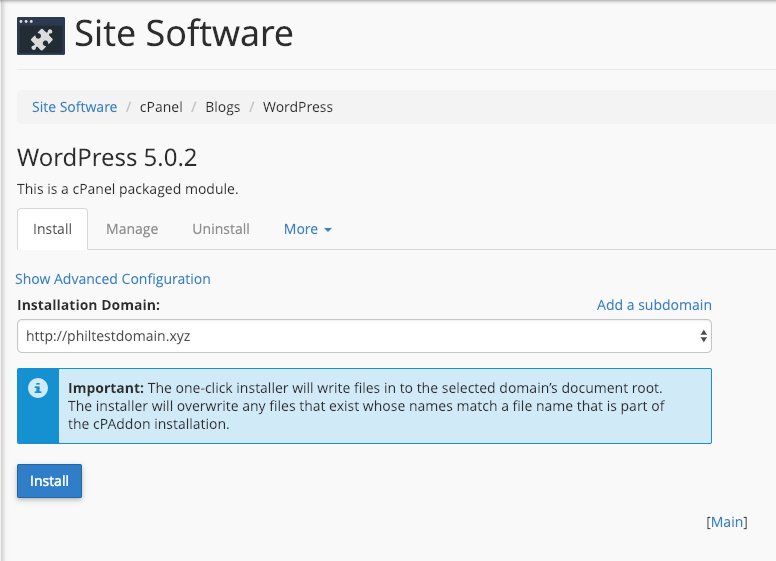
Task: Click cPanel in the breadcrumb trail
Action: [161, 107]
